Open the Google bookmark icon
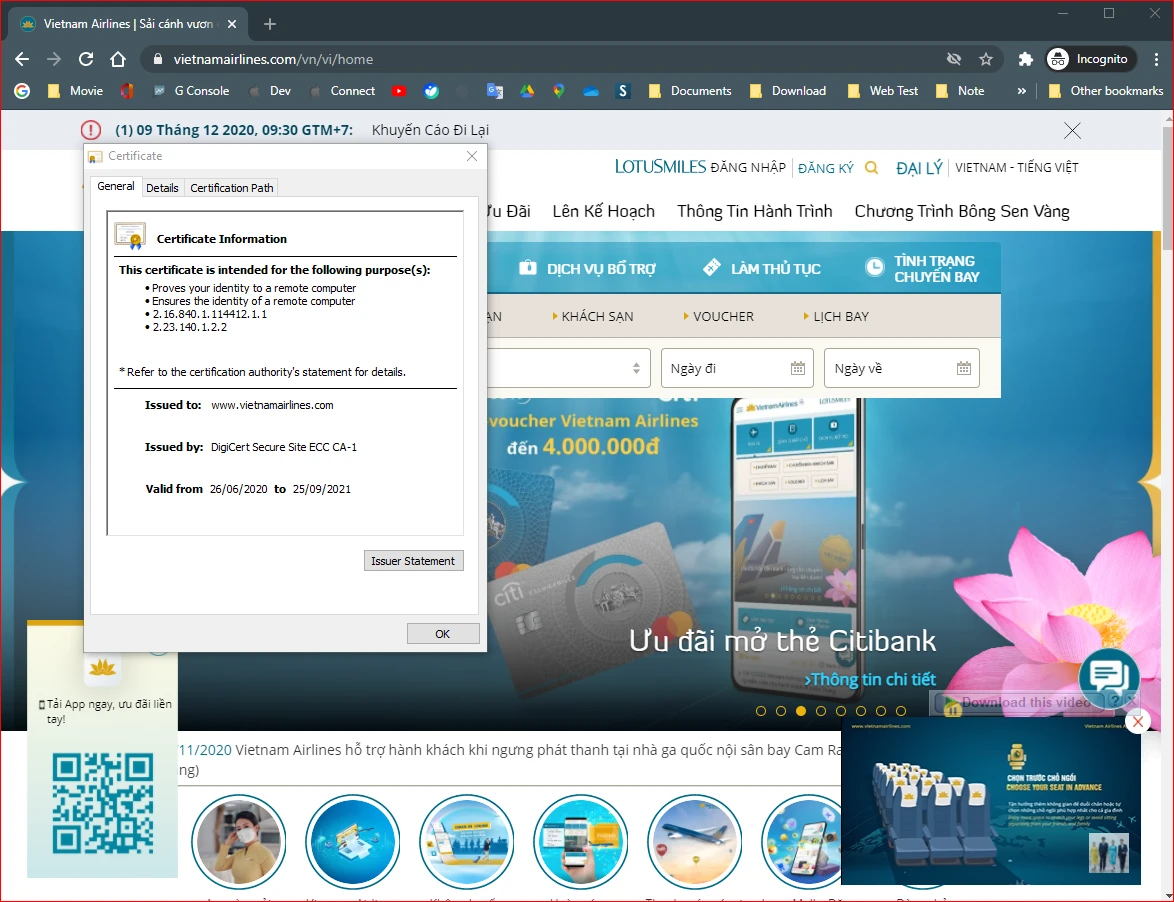1174x902 pixels. click(x=22, y=91)
